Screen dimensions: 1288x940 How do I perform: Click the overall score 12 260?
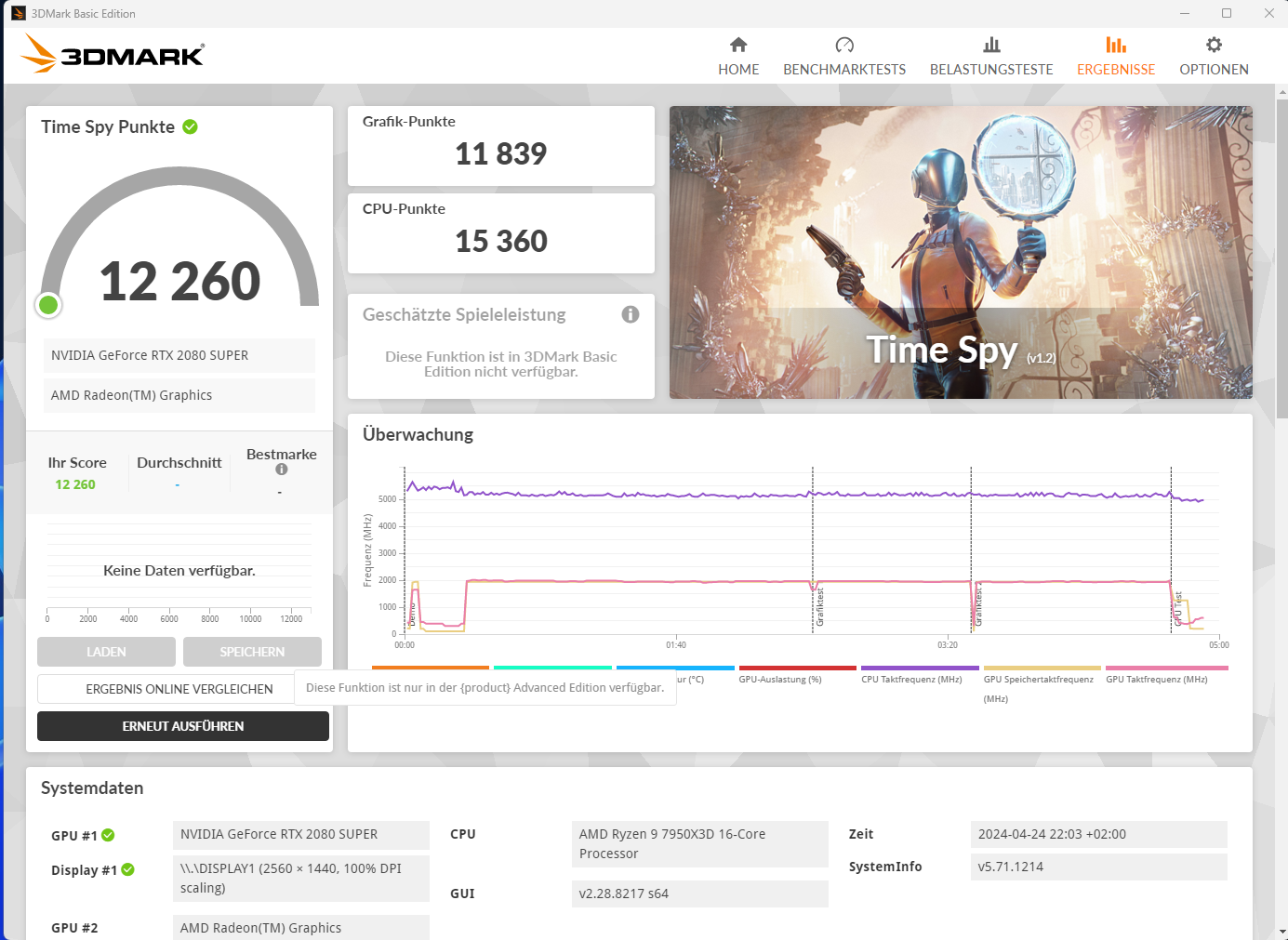coord(180,281)
